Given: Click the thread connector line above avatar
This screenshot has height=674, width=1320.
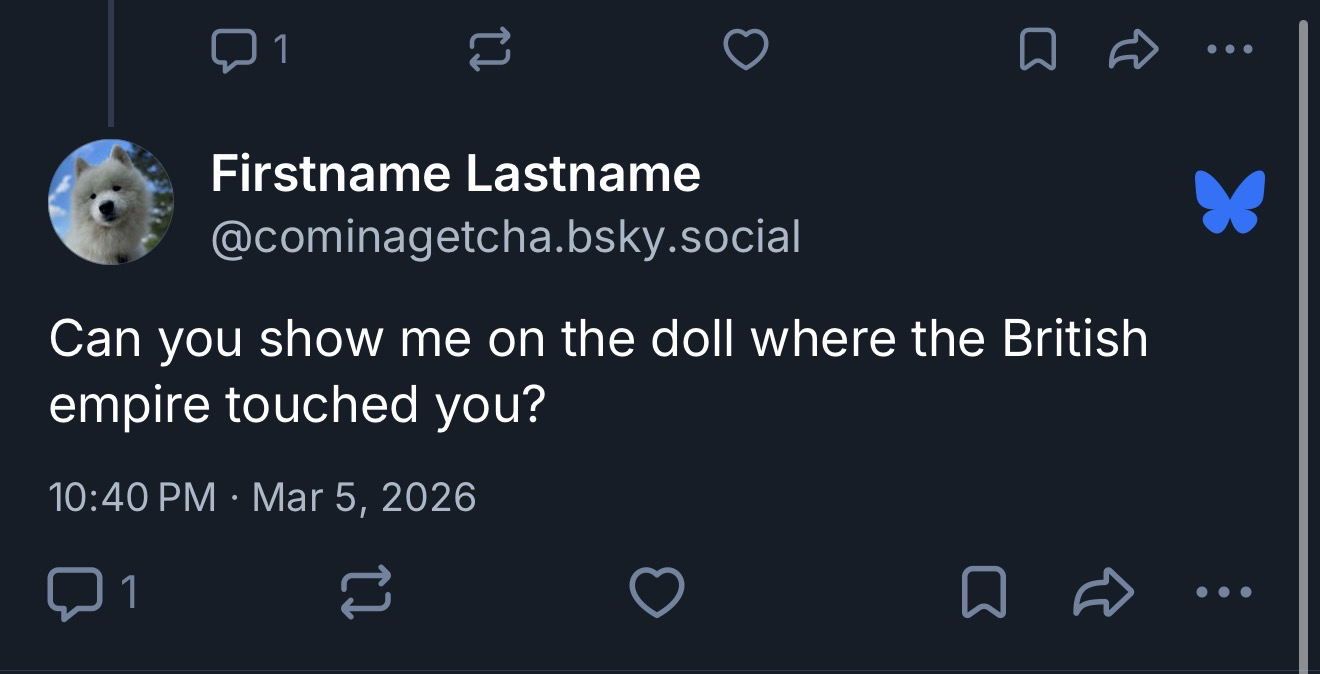Looking at the screenshot, I should pyautogui.click(x=111, y=62).
